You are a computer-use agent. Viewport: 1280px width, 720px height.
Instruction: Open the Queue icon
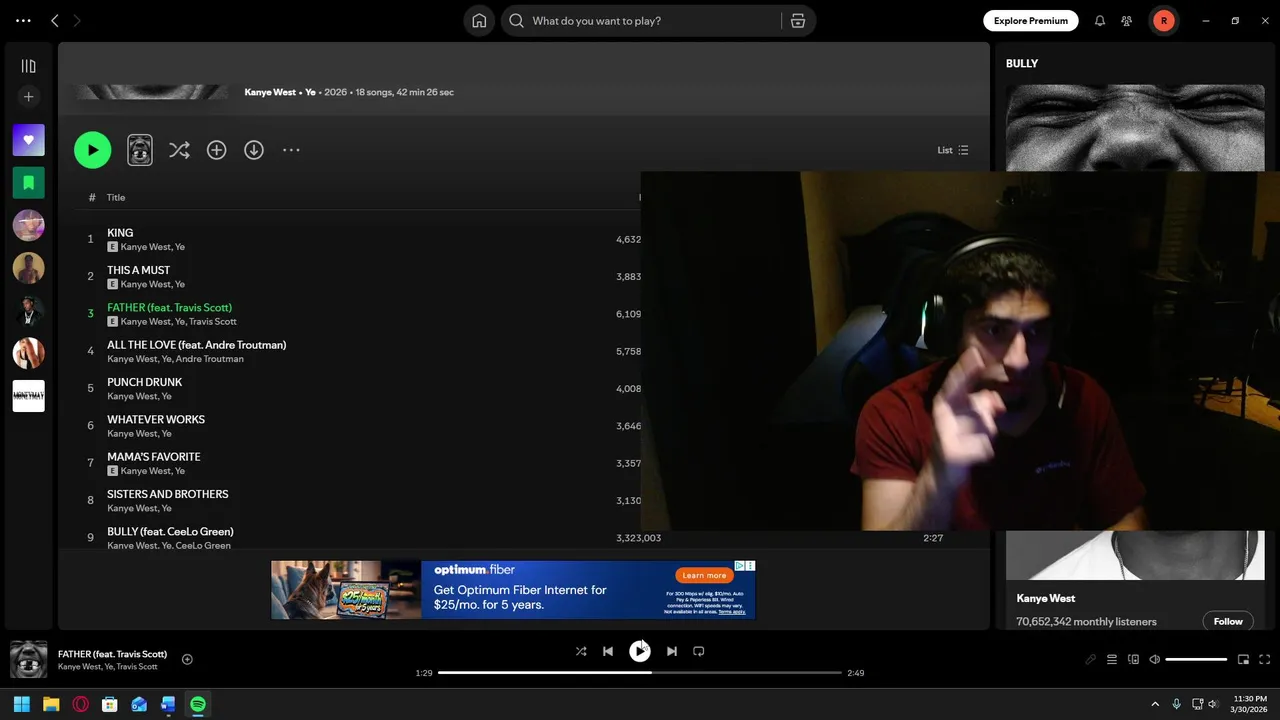click(x=1112, y=659)
